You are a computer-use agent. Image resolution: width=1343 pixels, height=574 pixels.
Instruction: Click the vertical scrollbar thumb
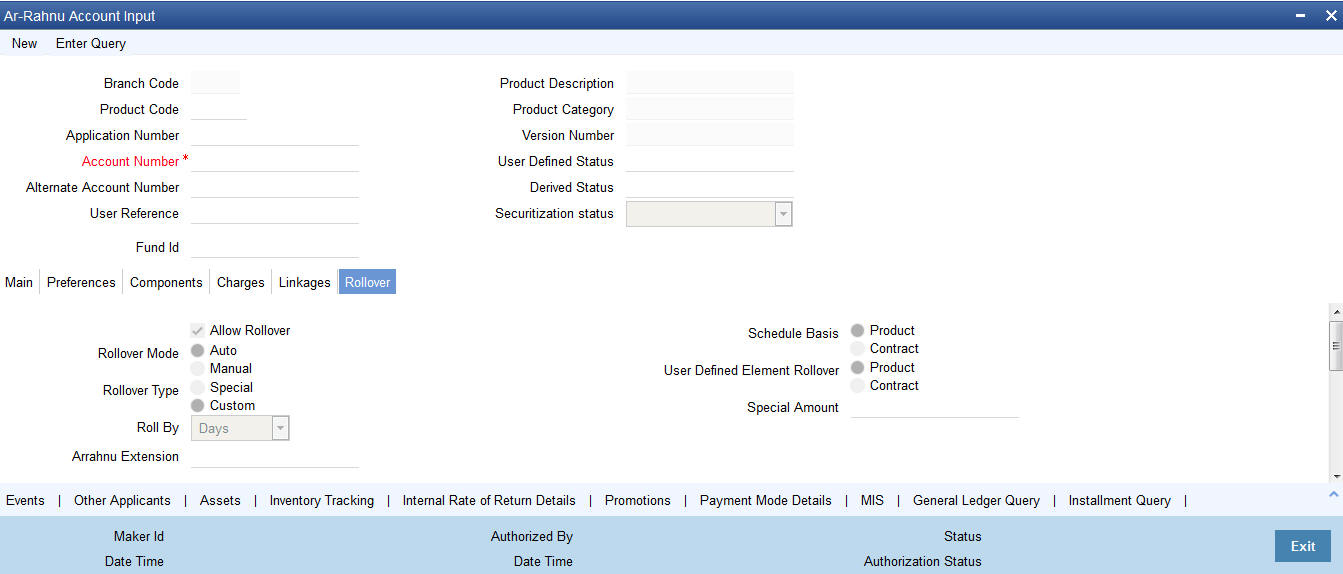[x=1335, y=346]
